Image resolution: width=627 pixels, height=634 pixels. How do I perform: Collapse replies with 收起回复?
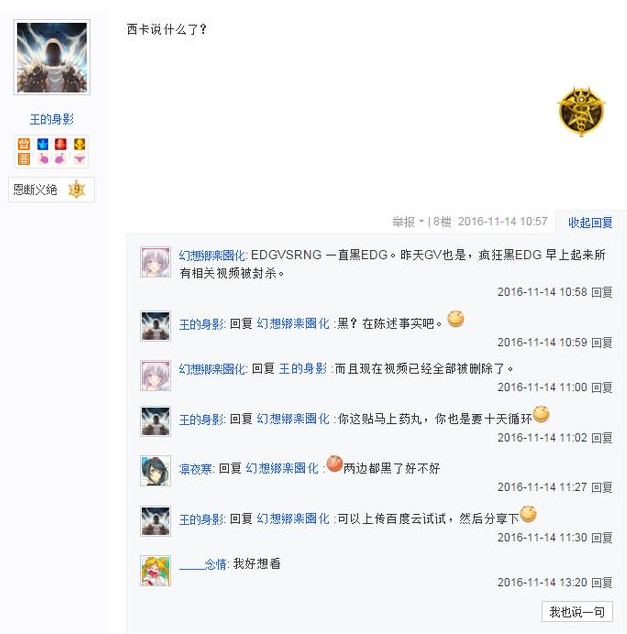[x=590, y=222]
